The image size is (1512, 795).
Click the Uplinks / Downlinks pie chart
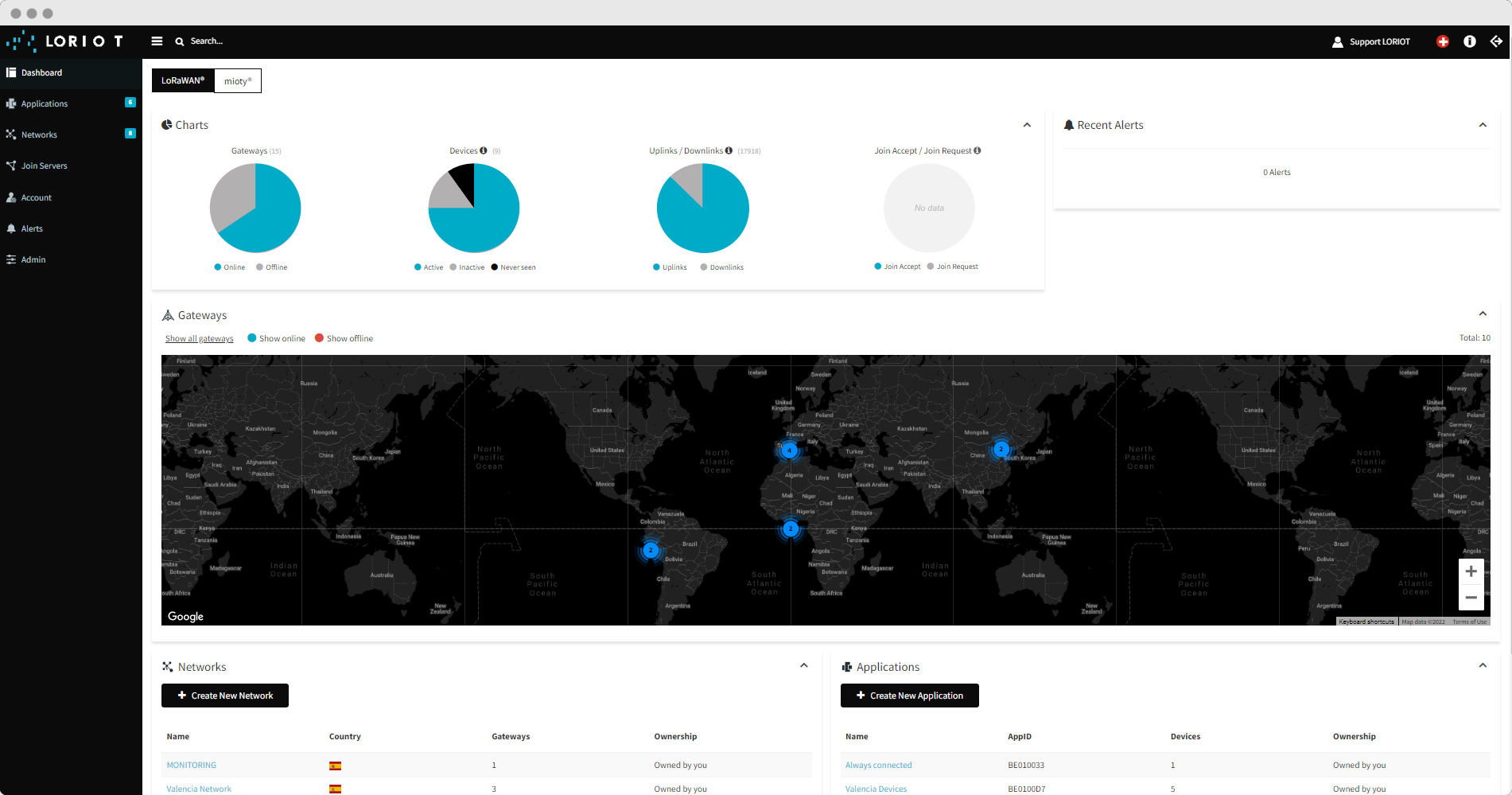tap(703, 208)
